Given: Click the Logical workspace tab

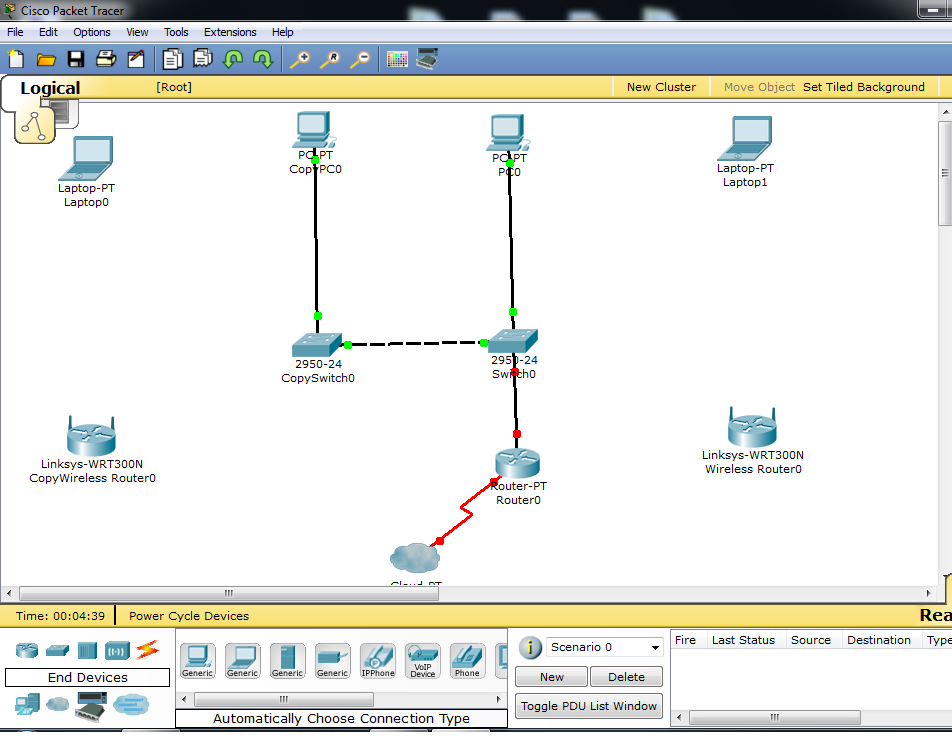Looking at the screenshot, I should pos(50,88).
